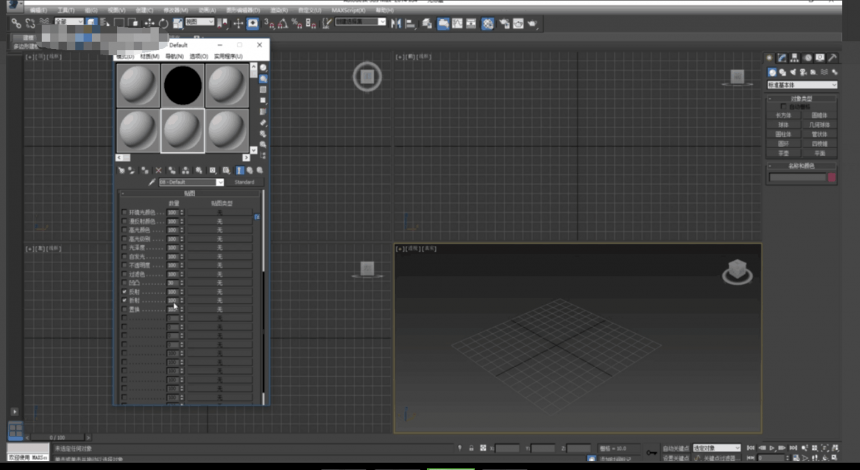Uncheck the 反射 reflection map checkbox

click(x=125, y=292)
